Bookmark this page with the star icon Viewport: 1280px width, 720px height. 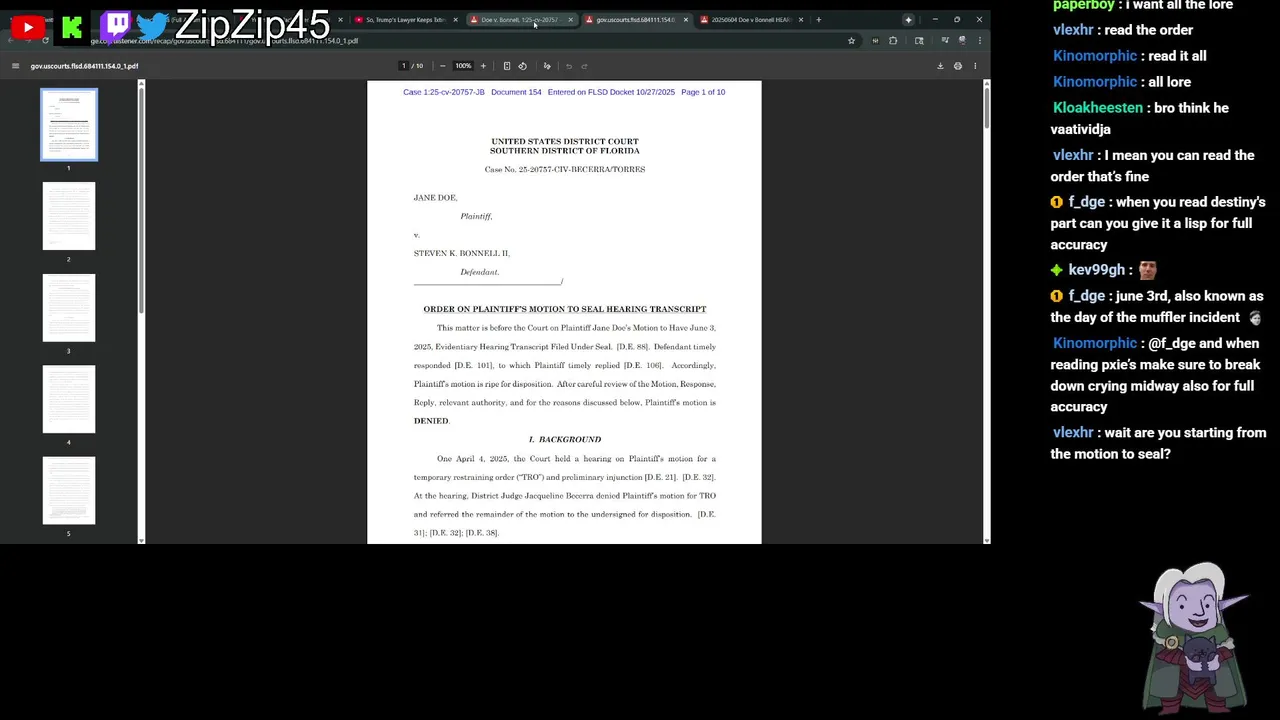point(851,41)
